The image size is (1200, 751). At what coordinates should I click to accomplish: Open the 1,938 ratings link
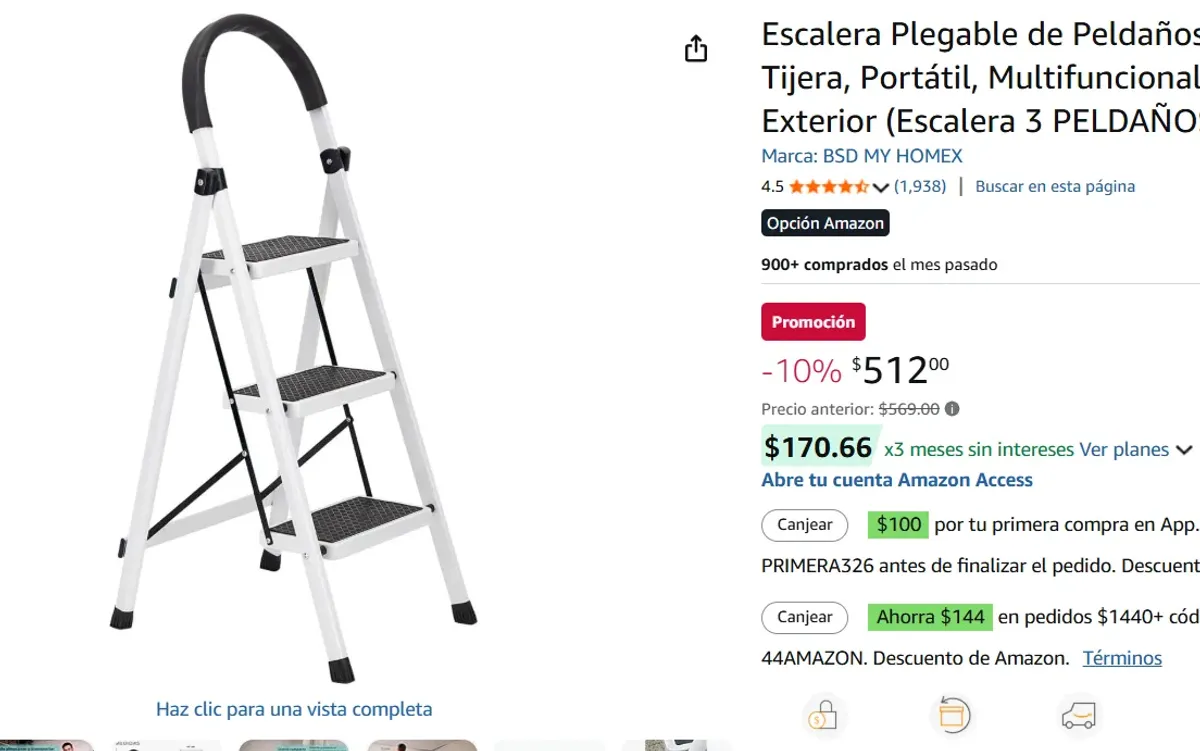(x=919, y=186)
